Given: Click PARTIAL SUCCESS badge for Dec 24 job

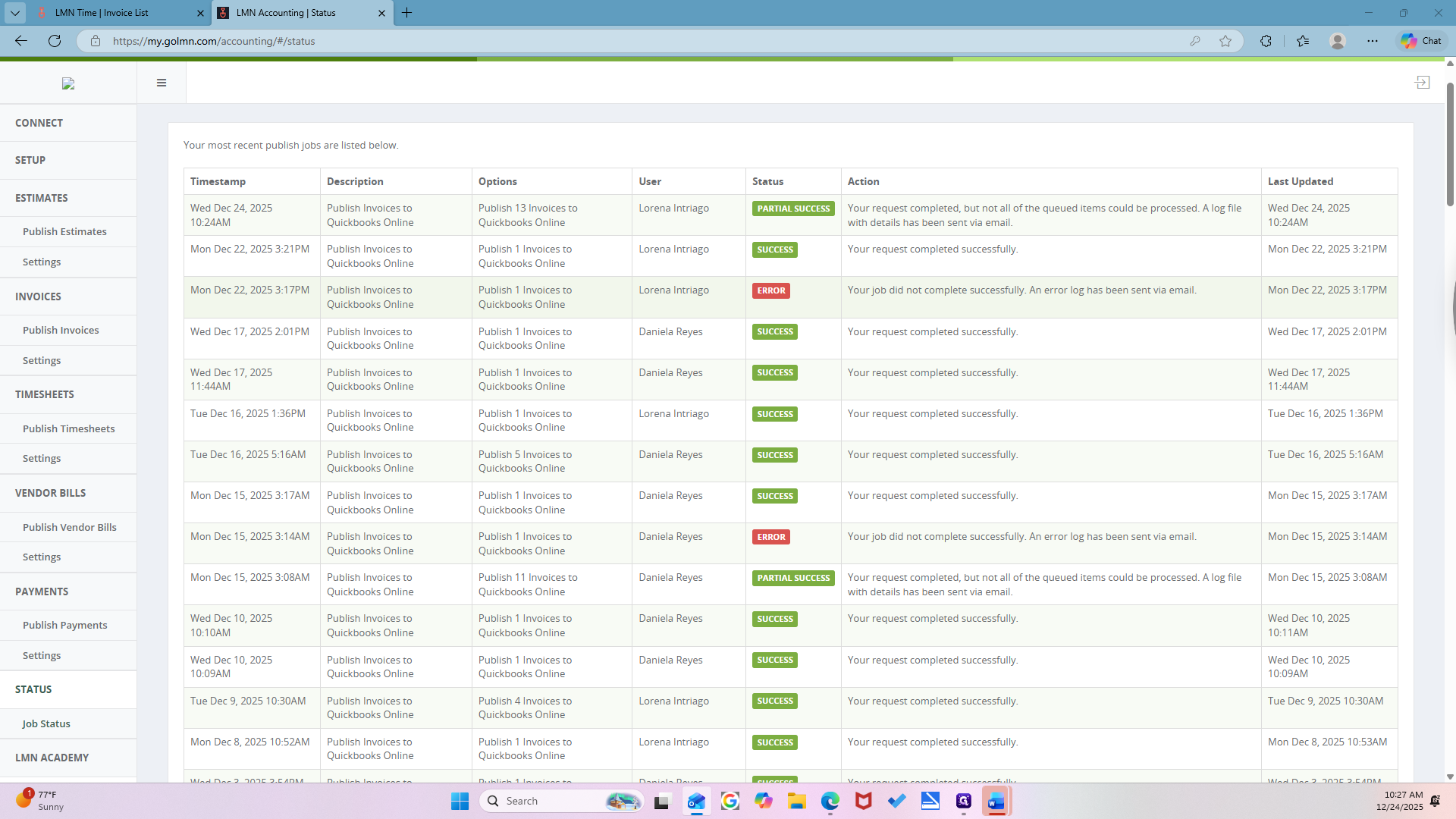Looking at the screenshot, I should (x=793, y=209).
